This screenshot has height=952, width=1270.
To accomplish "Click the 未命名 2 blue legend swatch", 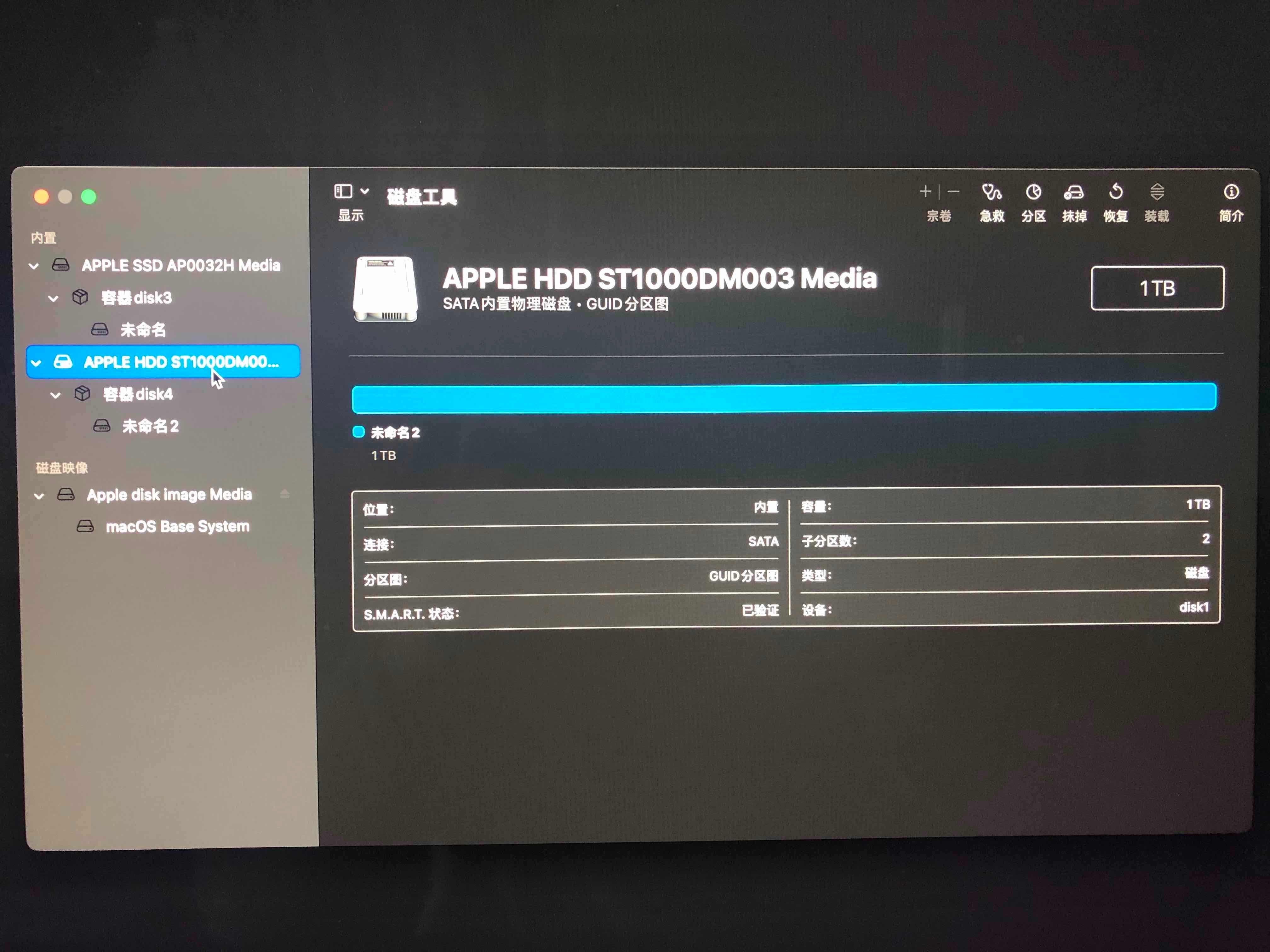I will 359,432.
